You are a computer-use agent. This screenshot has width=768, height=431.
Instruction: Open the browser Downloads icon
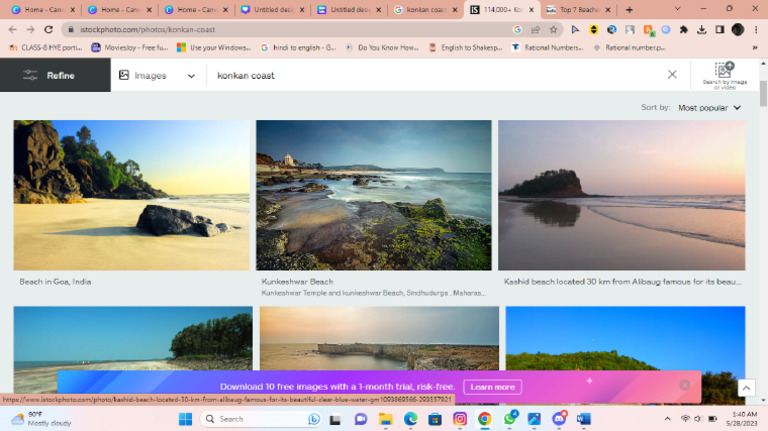point(701,30)
